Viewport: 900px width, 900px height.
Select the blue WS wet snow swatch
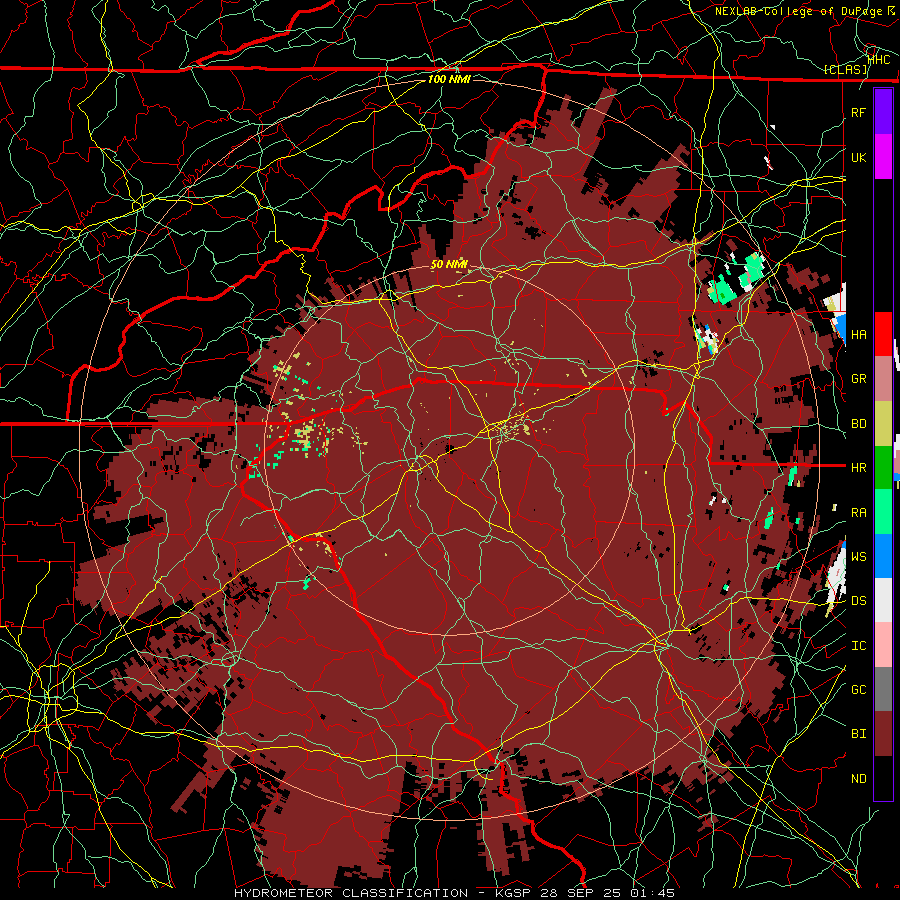[x=883, y=556]
